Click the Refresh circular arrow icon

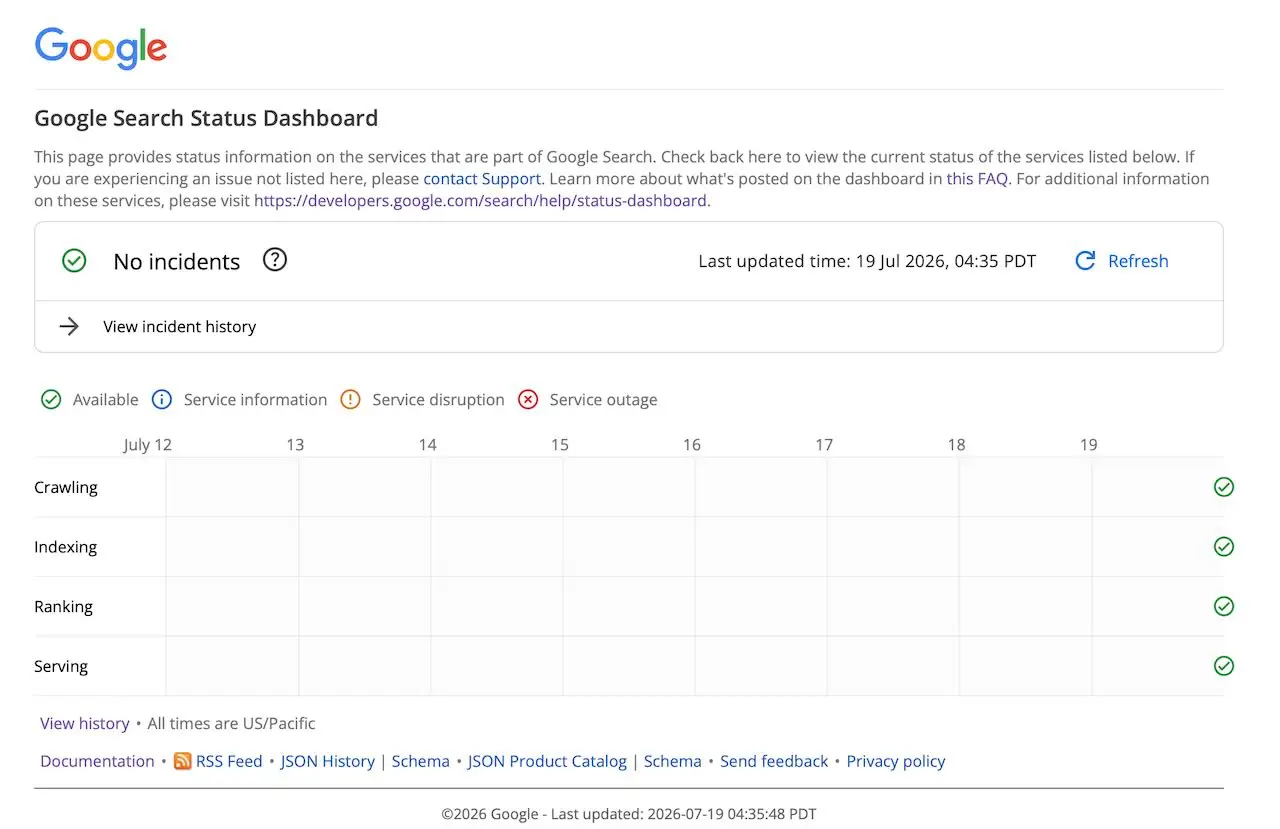point(1085,261)
